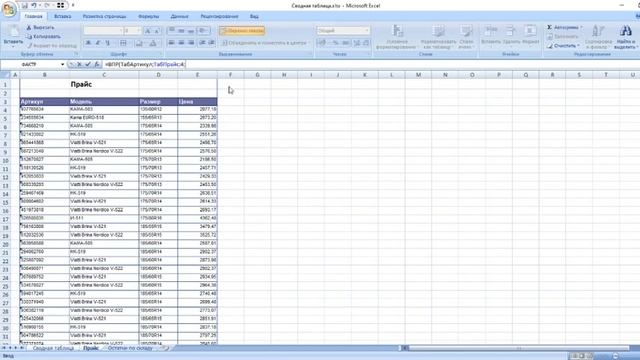This screenshot has width=640, height=360.
Task: Toggle Italic formatting
Action: pyautogui.click(x=98, y=43)
